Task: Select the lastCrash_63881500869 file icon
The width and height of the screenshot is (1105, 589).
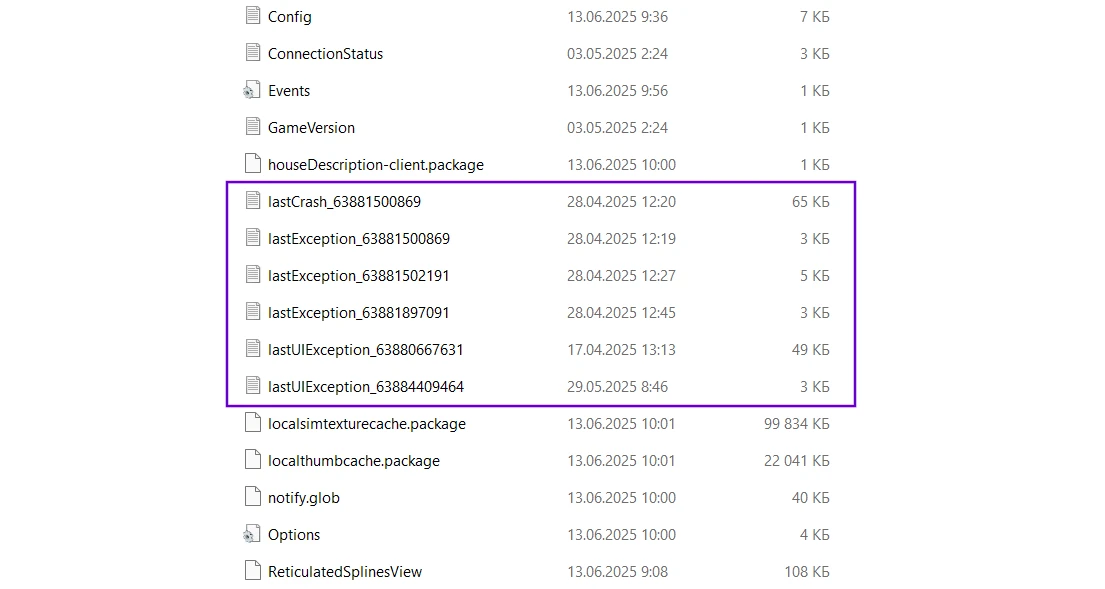Action: click(252, 201)
